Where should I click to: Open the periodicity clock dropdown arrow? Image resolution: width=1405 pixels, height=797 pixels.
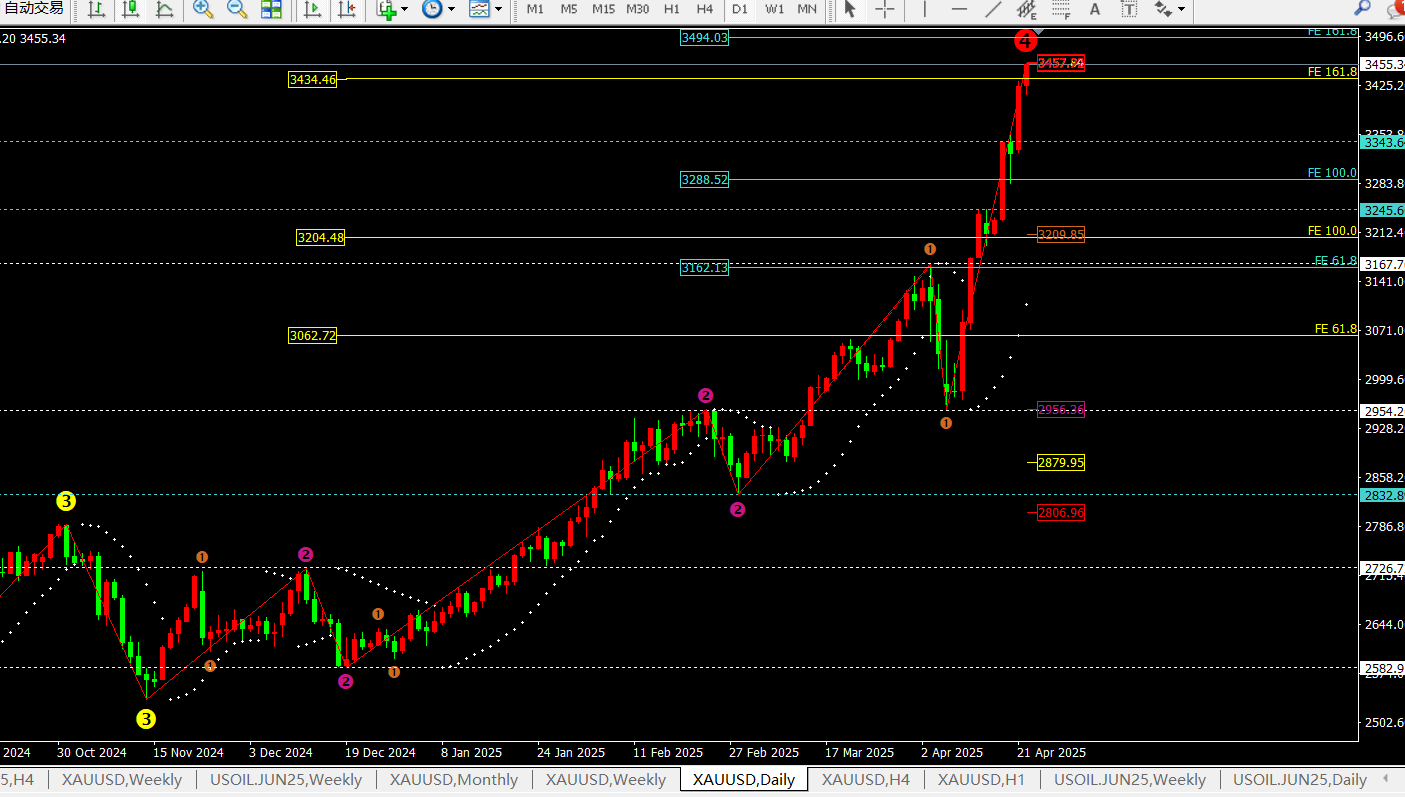pos(451,9)
